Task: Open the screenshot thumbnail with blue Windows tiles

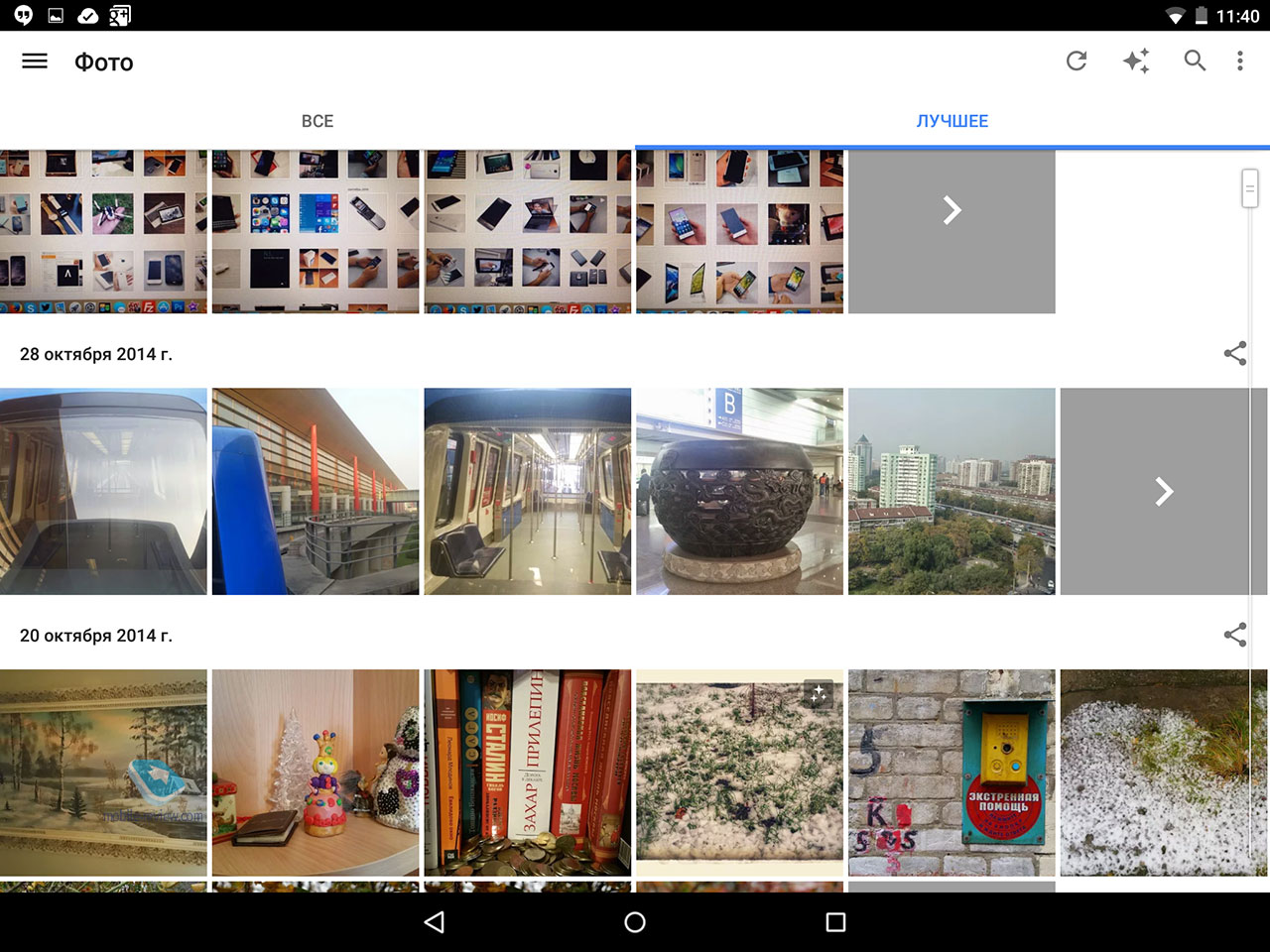Action: [x=316, y=231]
